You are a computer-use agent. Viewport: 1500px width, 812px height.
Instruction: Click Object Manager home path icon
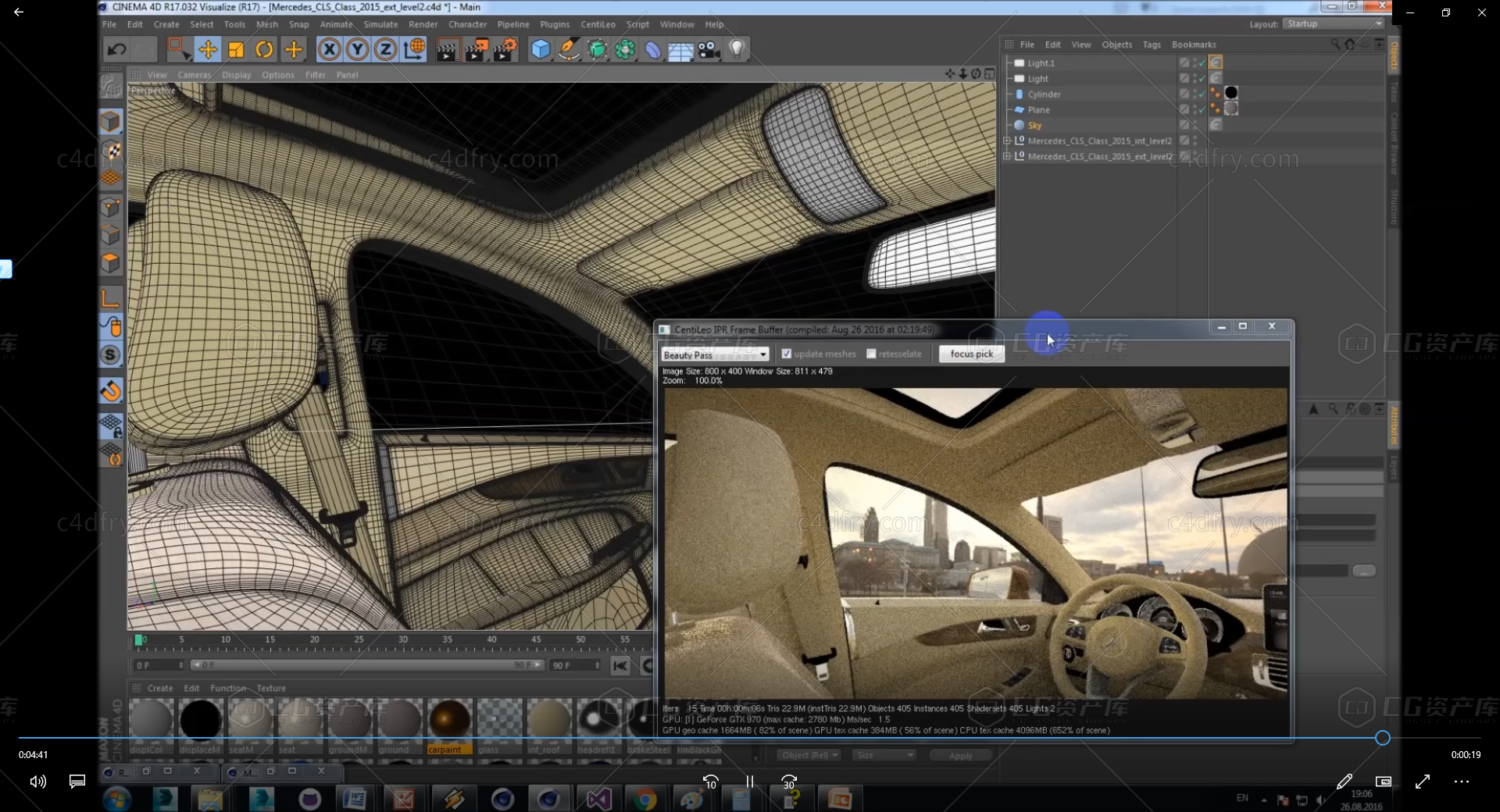1350,45
